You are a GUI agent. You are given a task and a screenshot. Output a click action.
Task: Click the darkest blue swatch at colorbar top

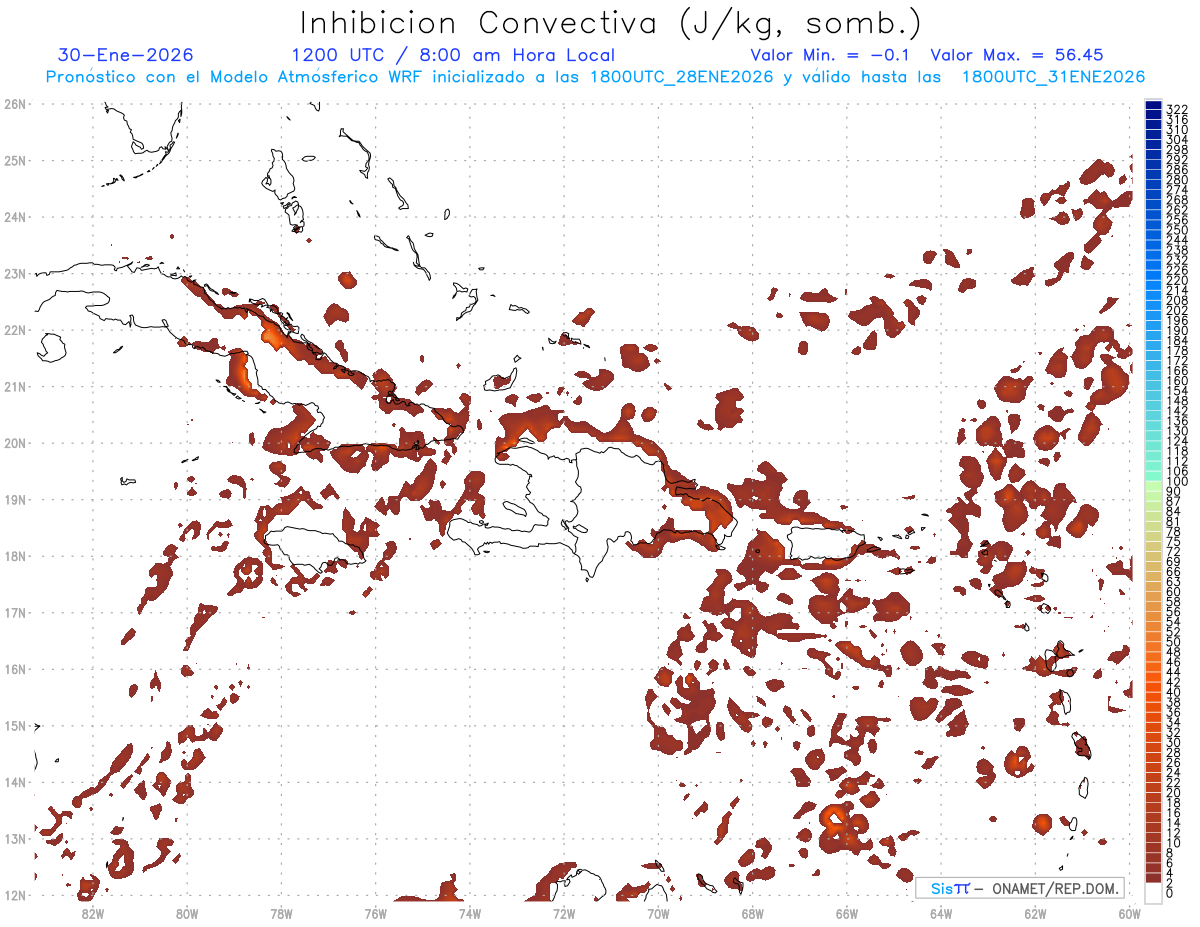(1153, 105)
